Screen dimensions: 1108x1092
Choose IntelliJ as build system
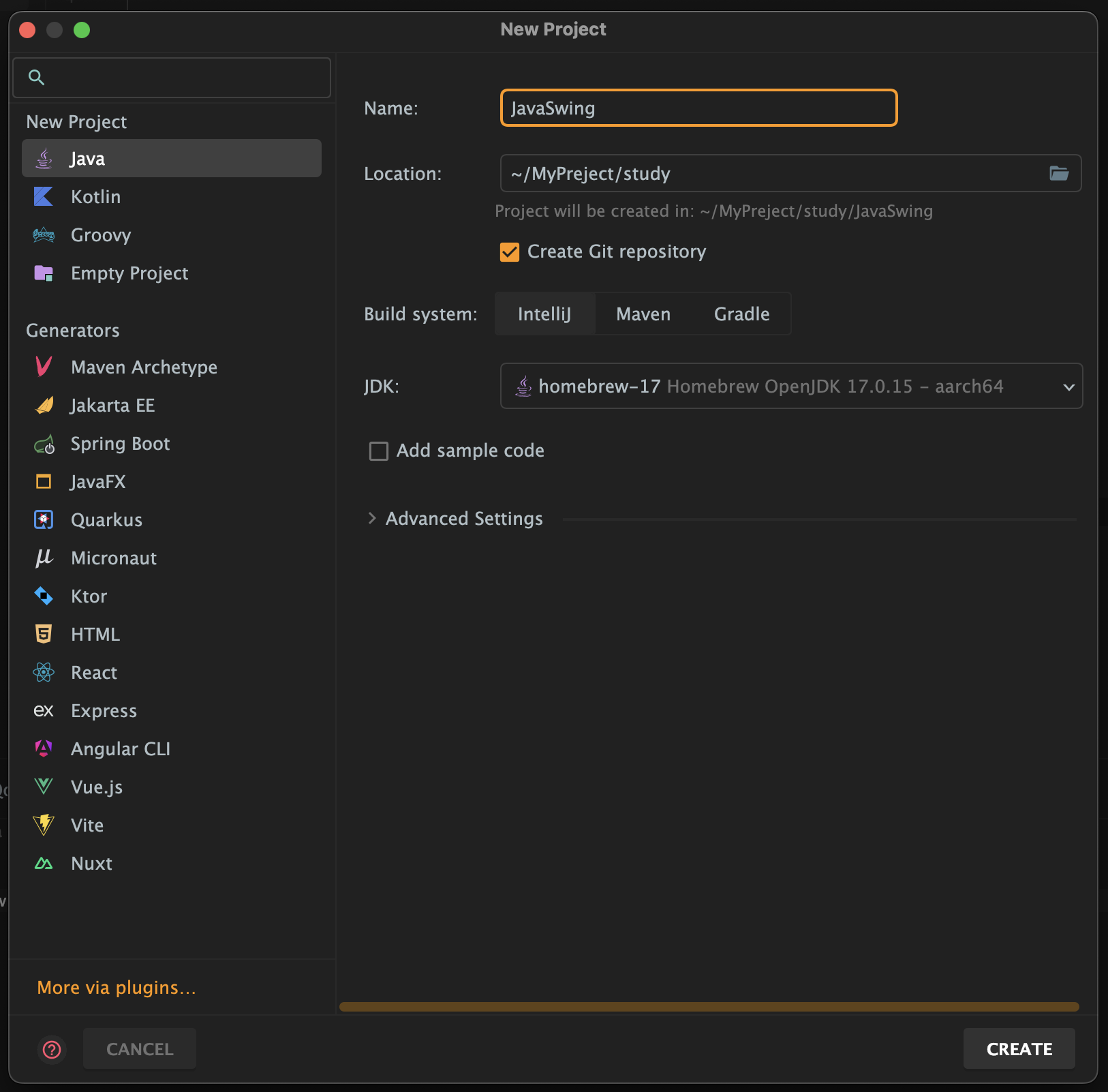(544, 314)
